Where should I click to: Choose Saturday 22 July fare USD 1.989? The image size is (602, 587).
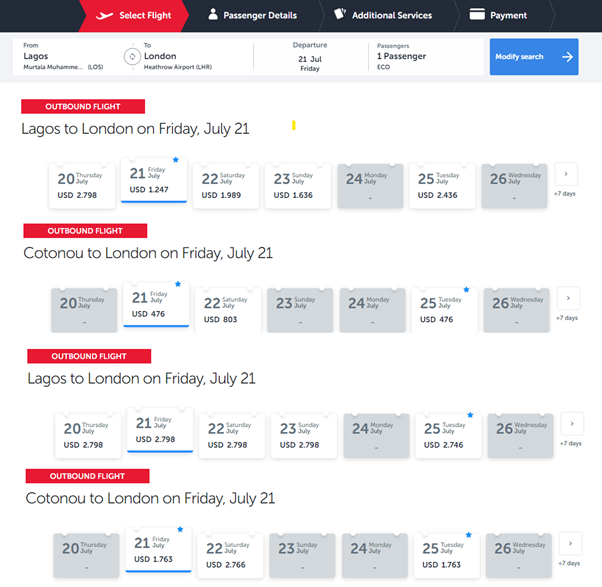click(227, 184)
